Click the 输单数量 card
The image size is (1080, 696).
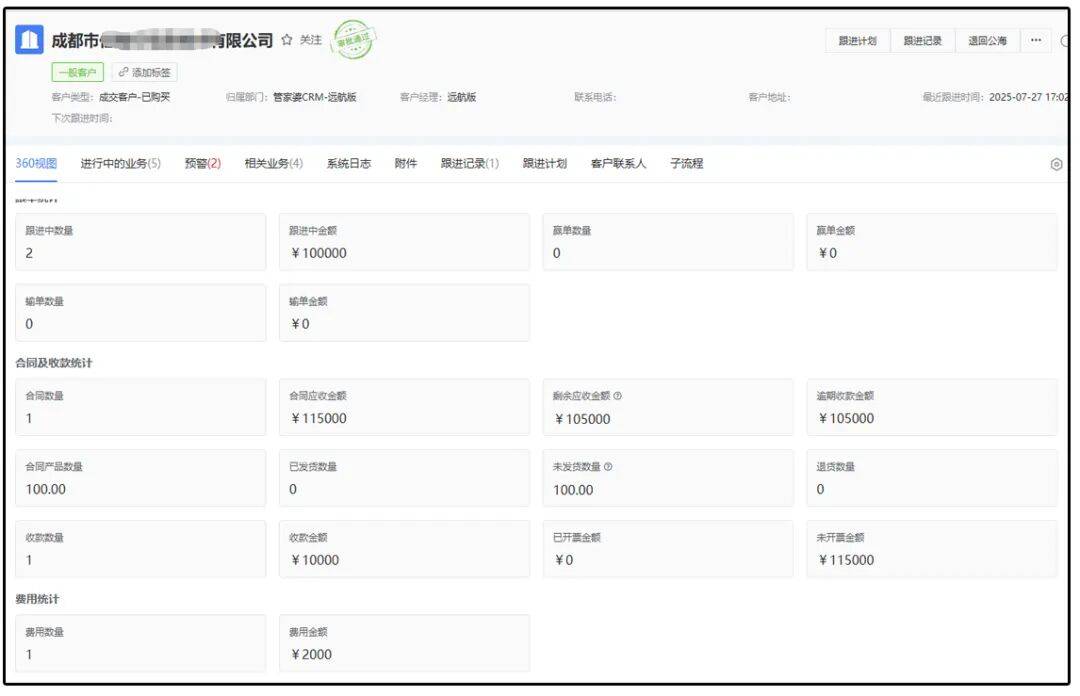click(141, 313)
